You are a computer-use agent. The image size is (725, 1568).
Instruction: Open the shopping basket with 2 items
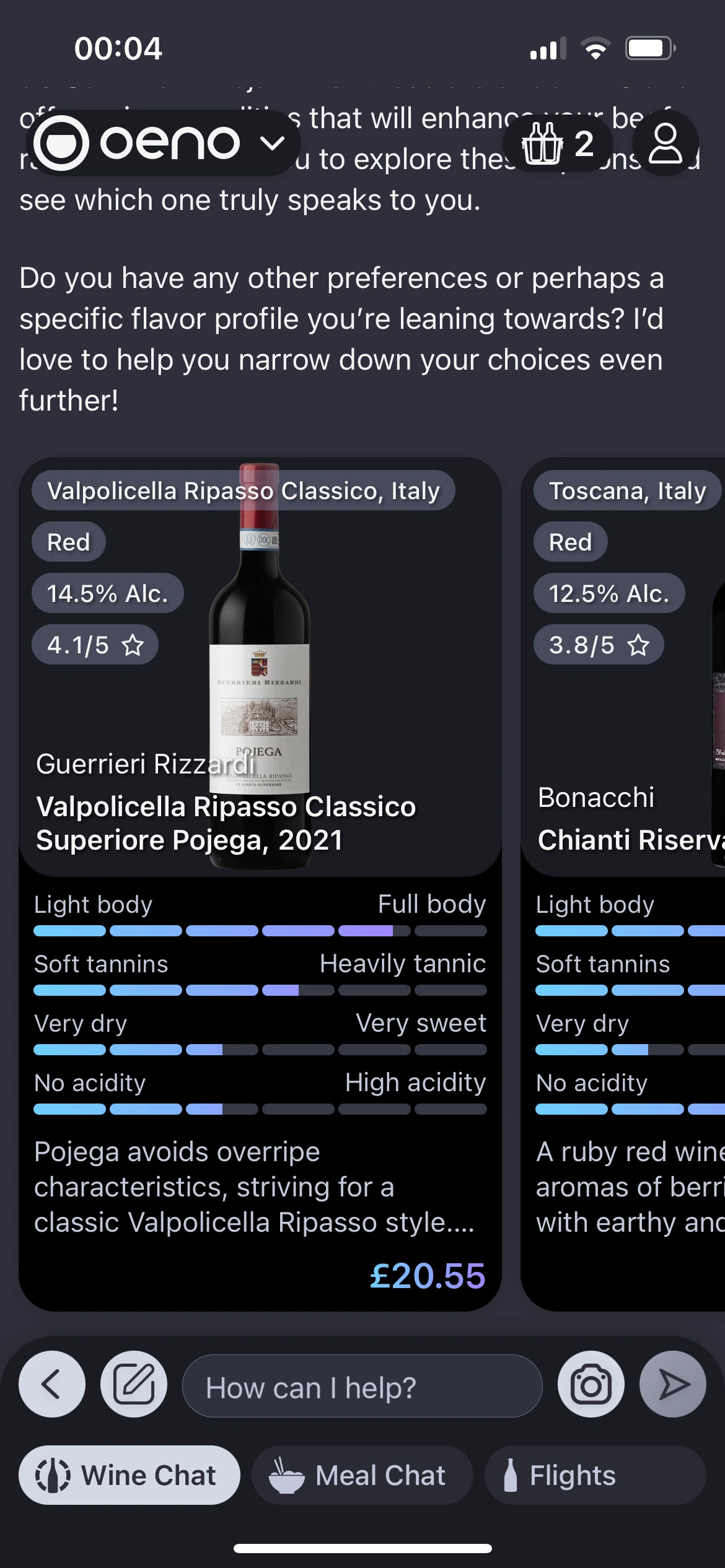(558, 144)
